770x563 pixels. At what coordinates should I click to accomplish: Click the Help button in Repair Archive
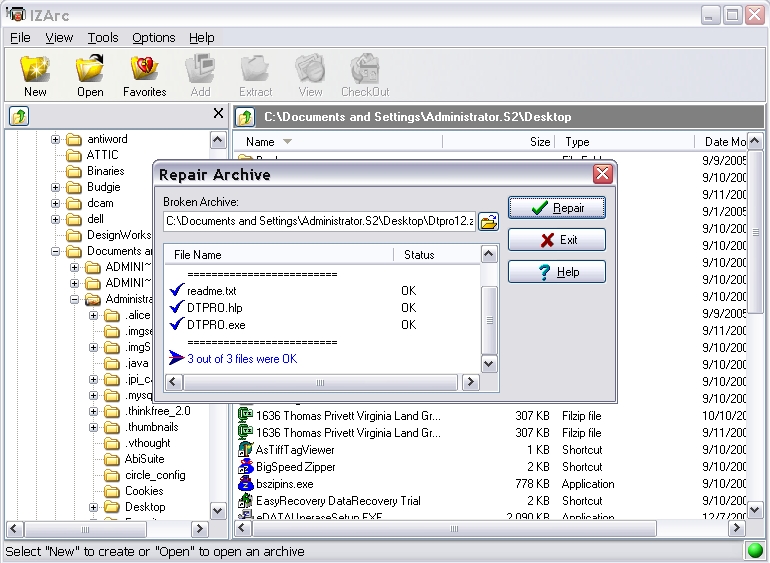pos(557,272)
